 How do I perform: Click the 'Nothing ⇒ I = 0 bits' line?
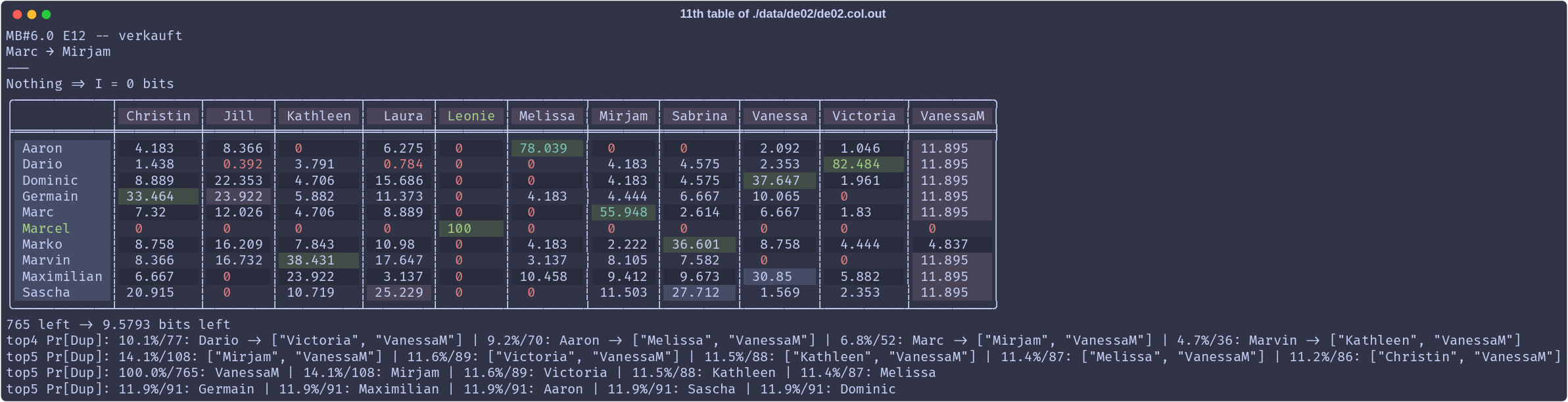[x=90, y=84]
